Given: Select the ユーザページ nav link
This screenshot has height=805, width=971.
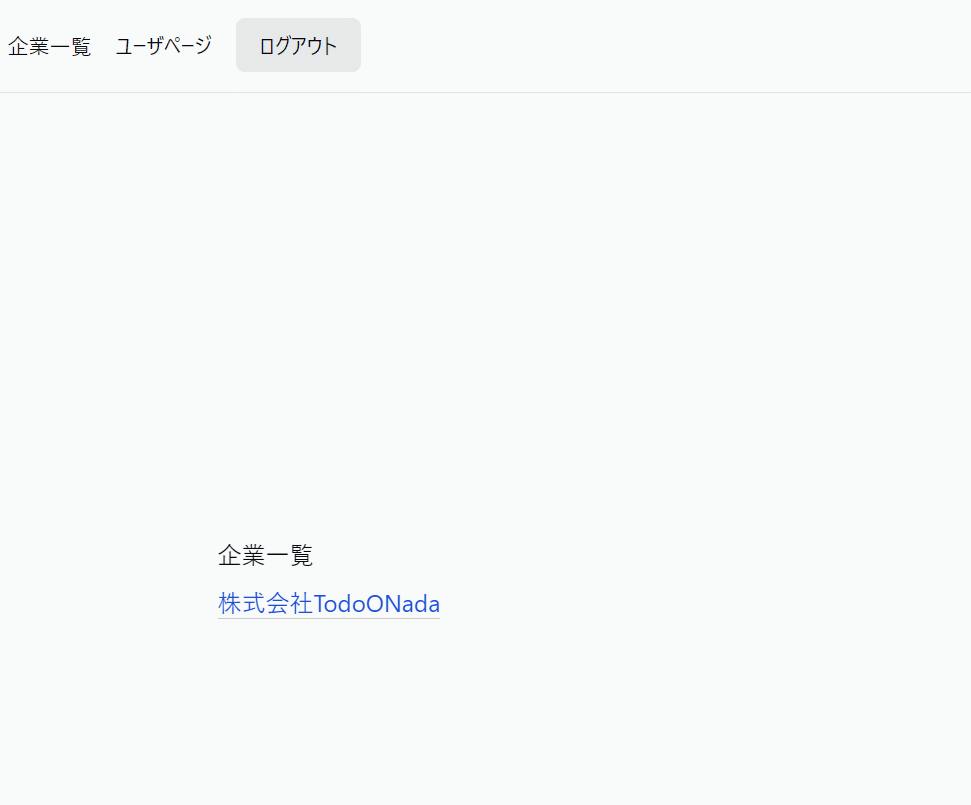Looking at the screenshot, I should [164, 46].
